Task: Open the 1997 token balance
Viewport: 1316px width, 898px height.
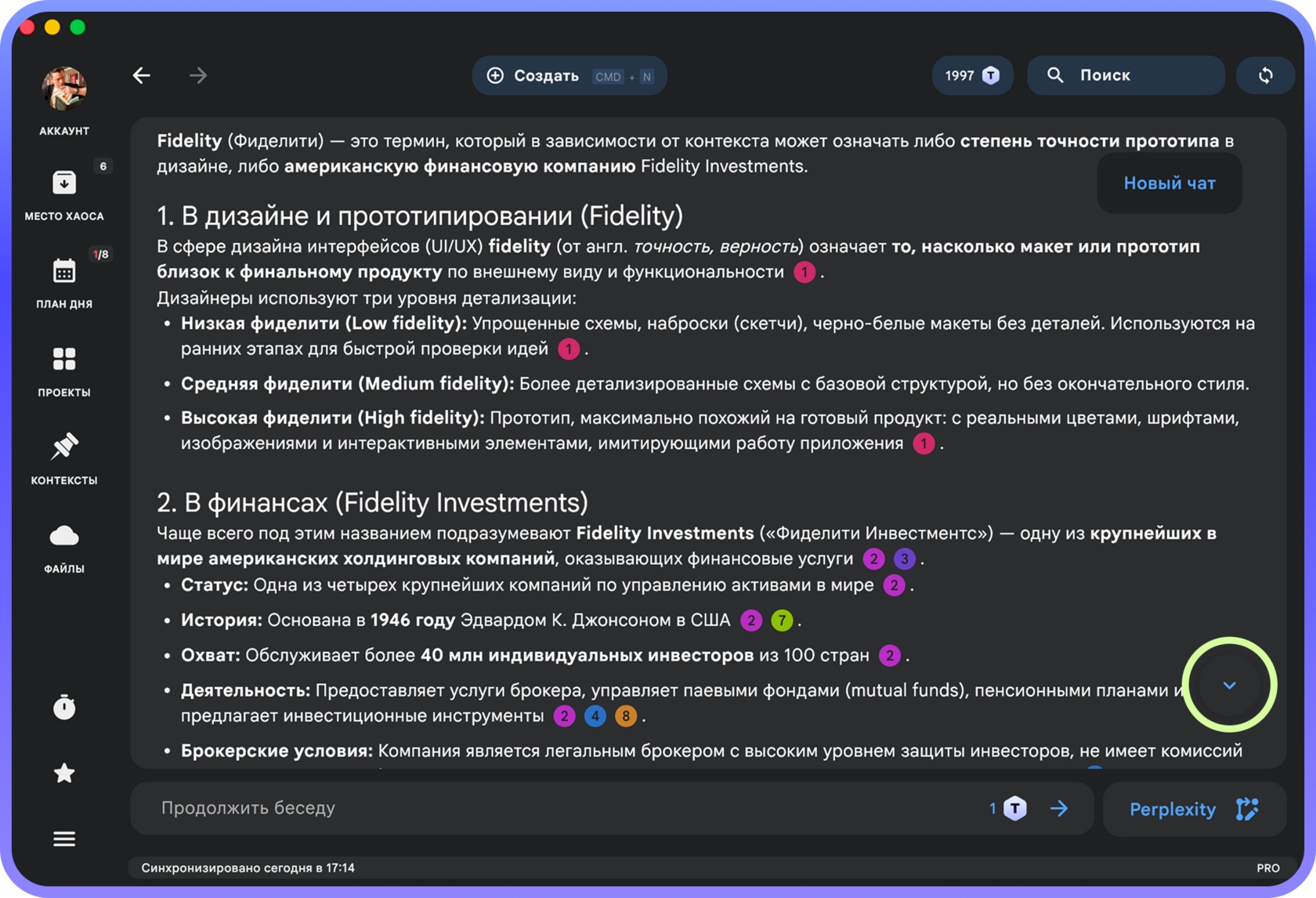Action: pyautogui.click(x=972, y=75)
